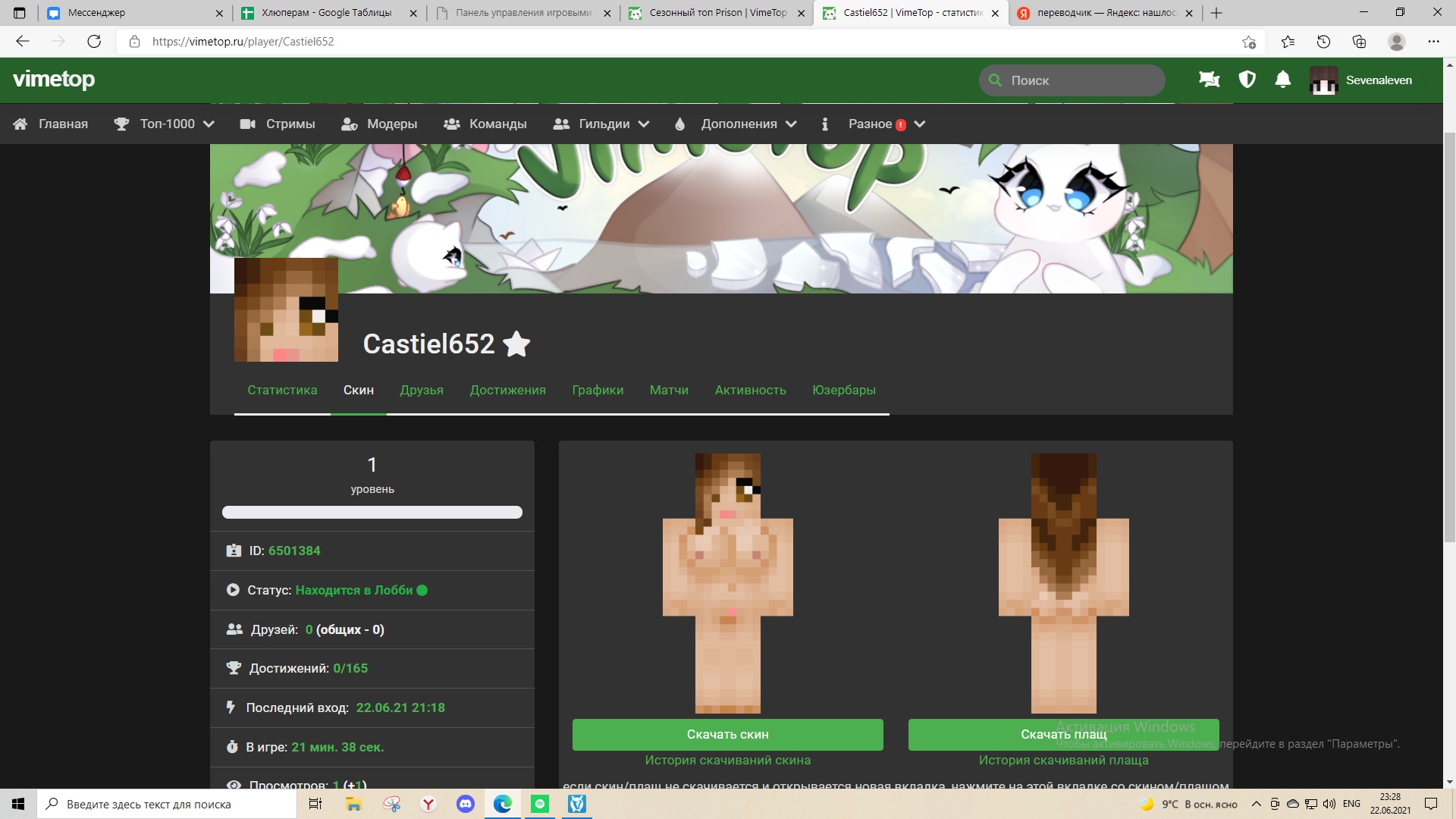Close the Мессенджер browser tab
Screen dimensions: 1456x819
point(219,13)
